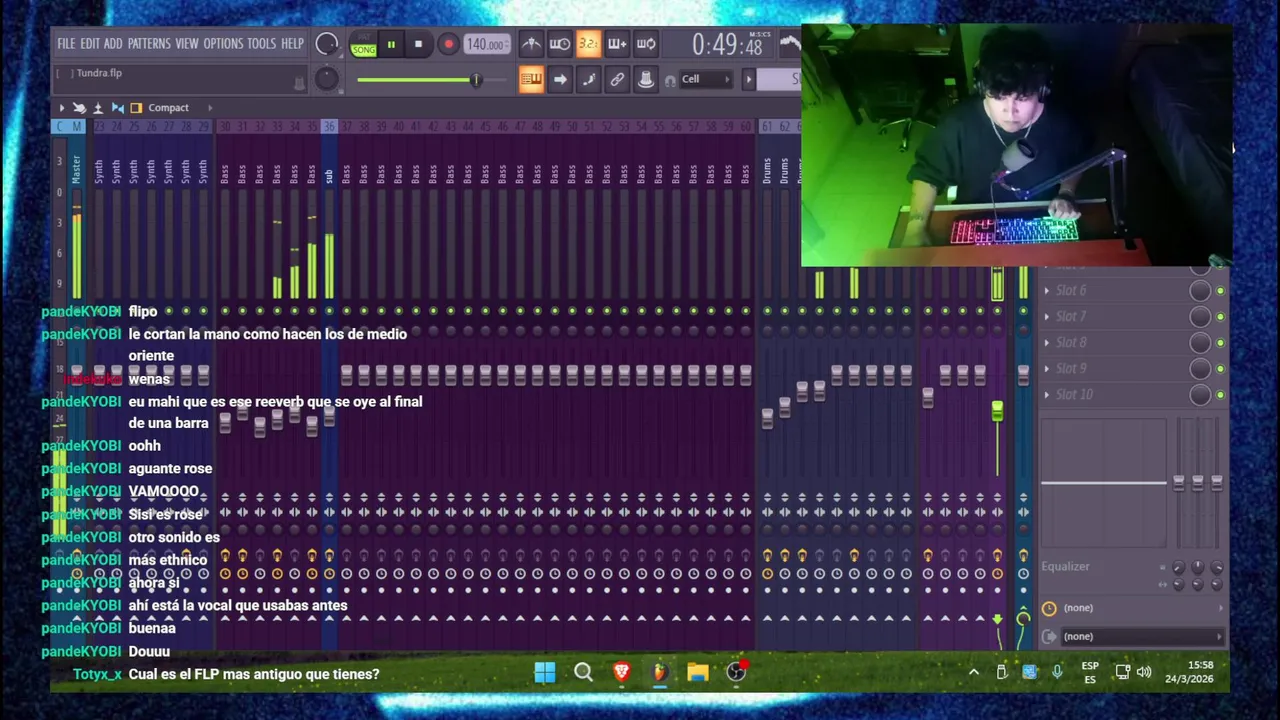Pause playback with the pause button
This screenshot has height=720, width=1280.
click(x=391, y=44)
